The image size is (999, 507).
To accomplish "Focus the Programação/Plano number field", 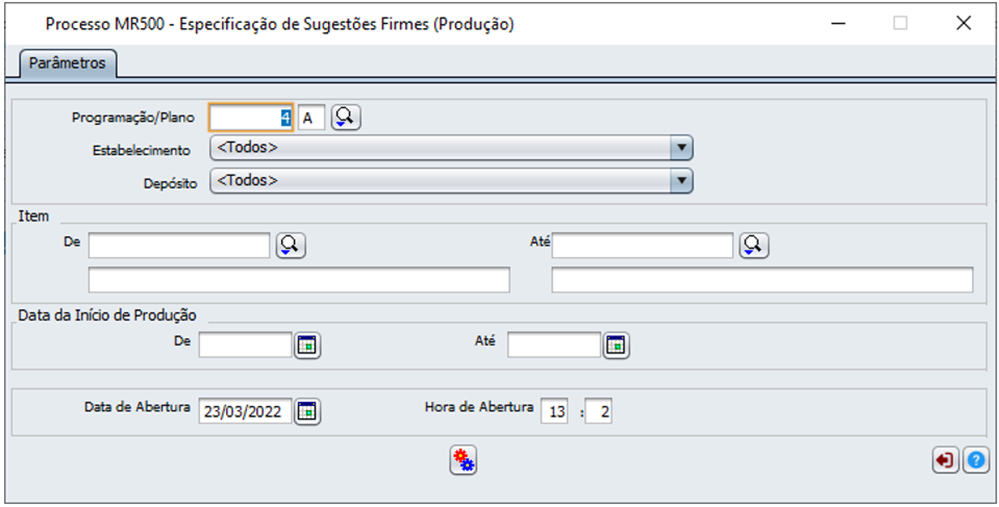I will pos(251,118).
